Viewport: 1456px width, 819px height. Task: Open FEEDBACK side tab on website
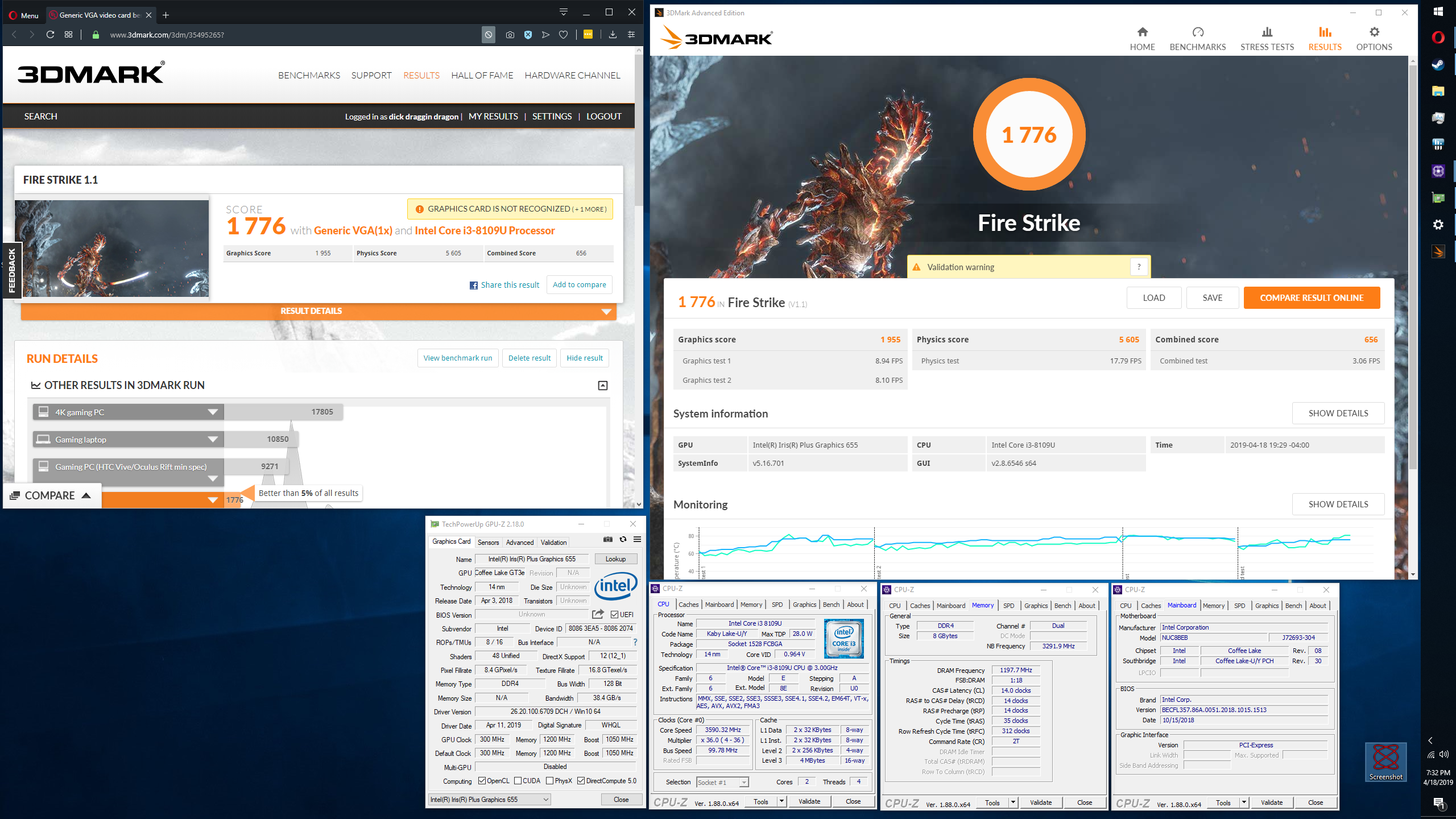click(11, 271)
